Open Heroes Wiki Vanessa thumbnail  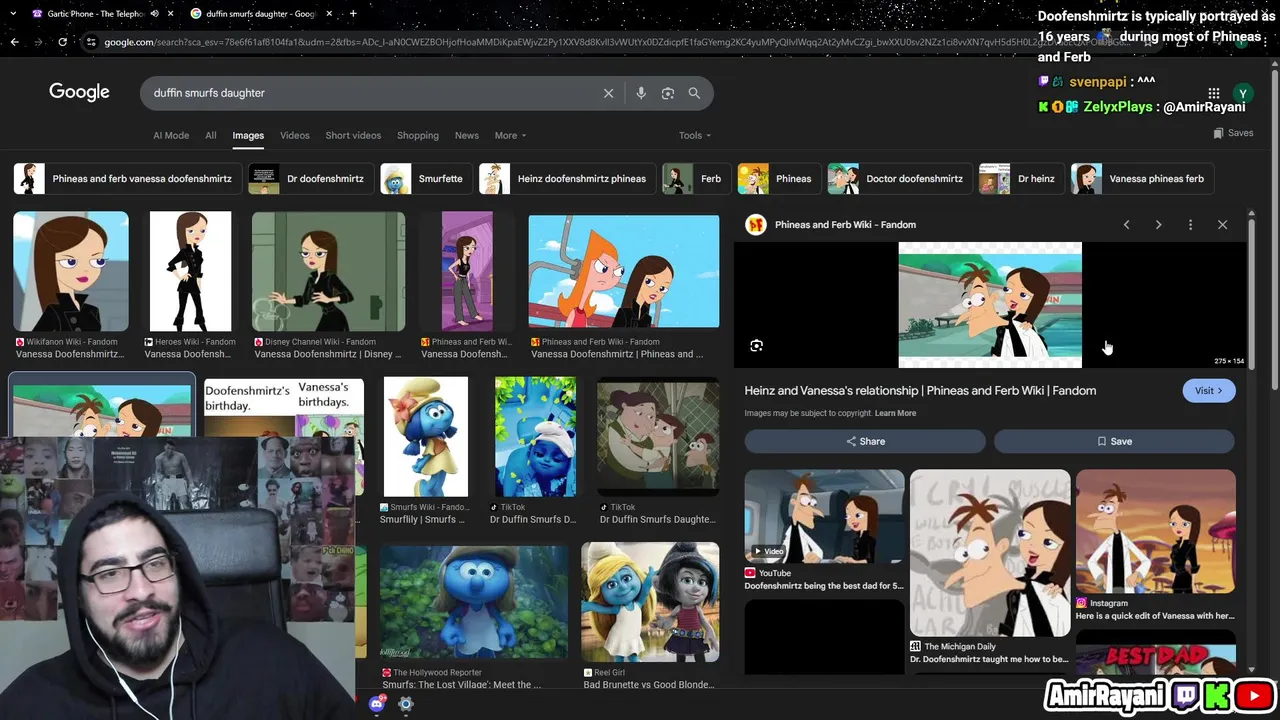click(x=190, y=271)
